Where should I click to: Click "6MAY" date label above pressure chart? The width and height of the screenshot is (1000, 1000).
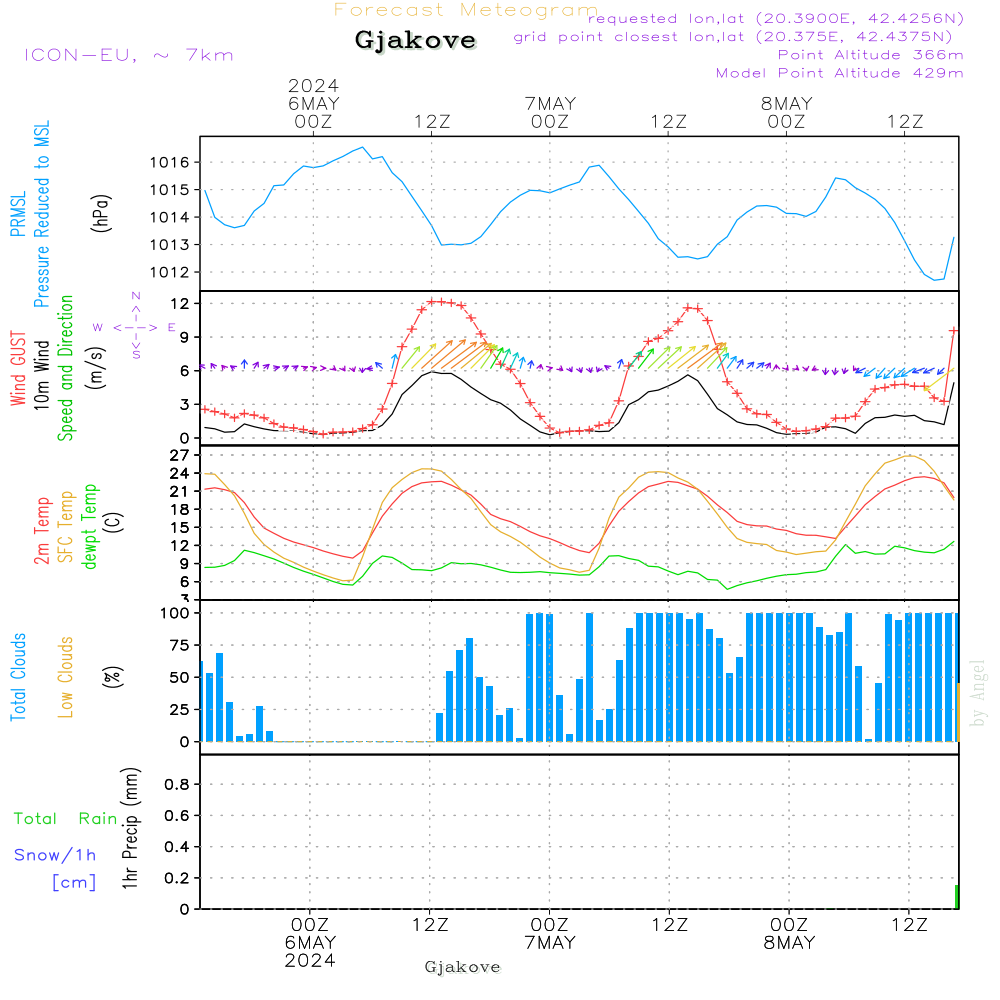coord(314,104)
